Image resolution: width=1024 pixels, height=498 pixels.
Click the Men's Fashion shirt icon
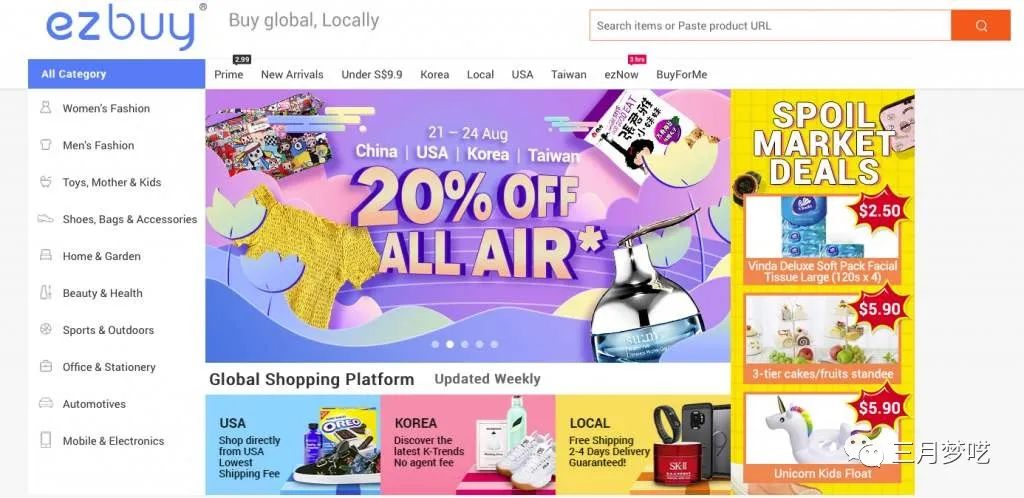click(x=45, y=145)
